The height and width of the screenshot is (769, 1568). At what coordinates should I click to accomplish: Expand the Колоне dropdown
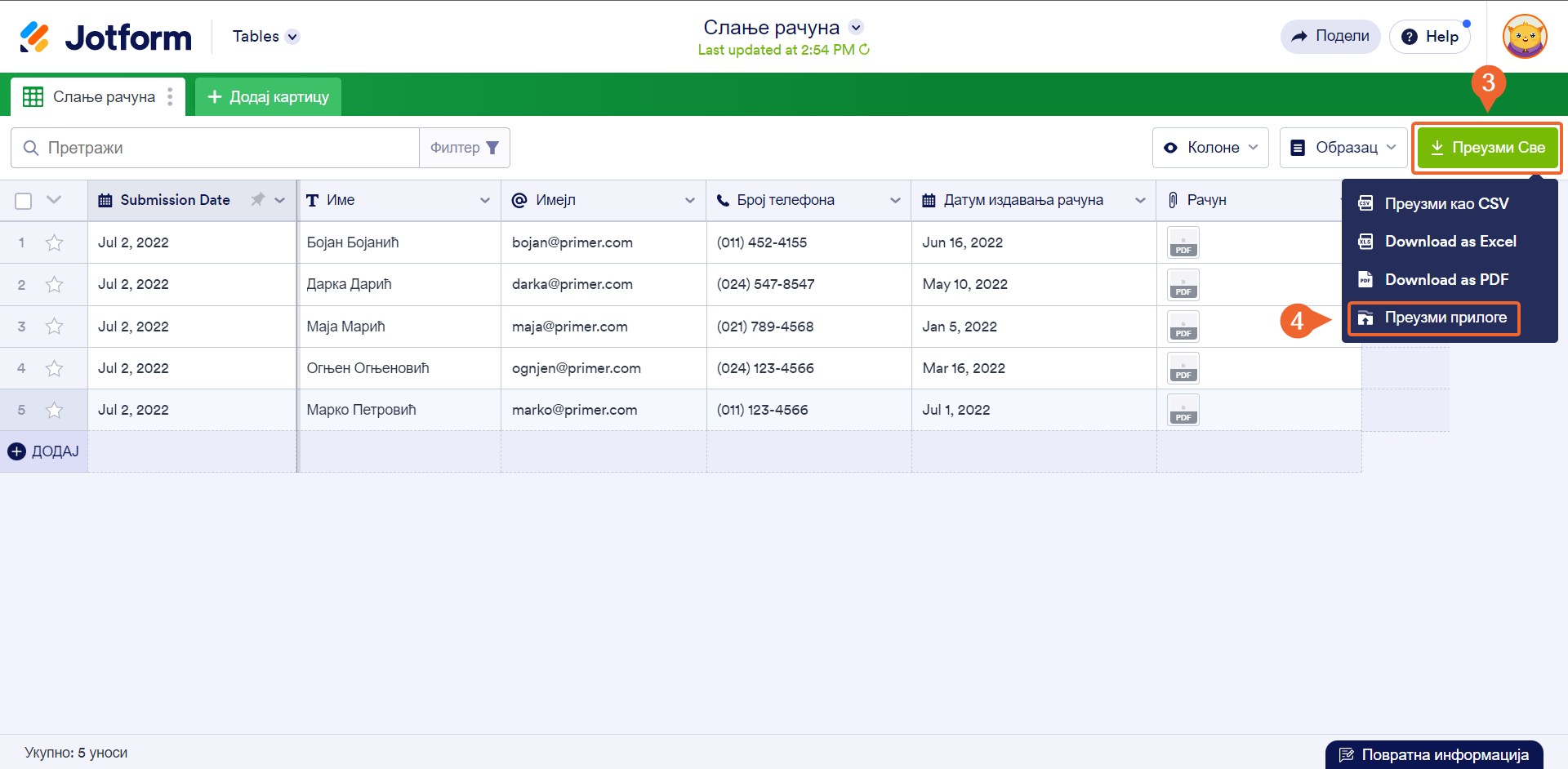pyautogui.click(x=1210, y=148)
